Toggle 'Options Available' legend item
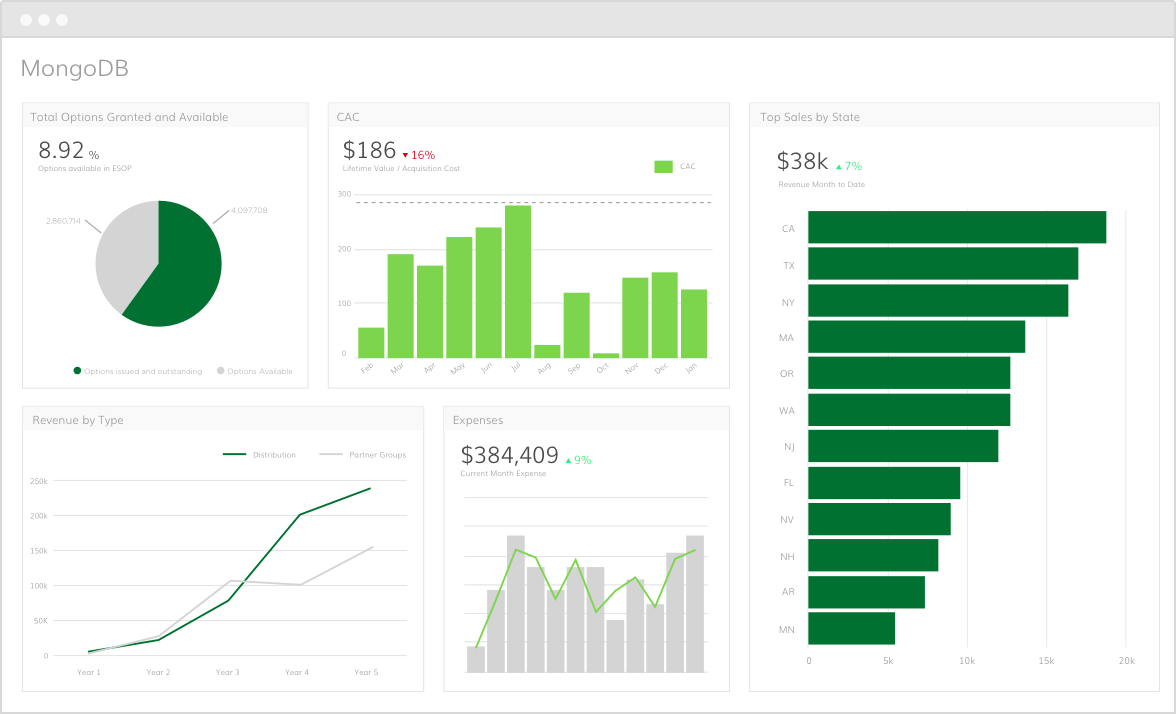Image resolution: width=1176 pixels, height=714 pixels. 254,371
